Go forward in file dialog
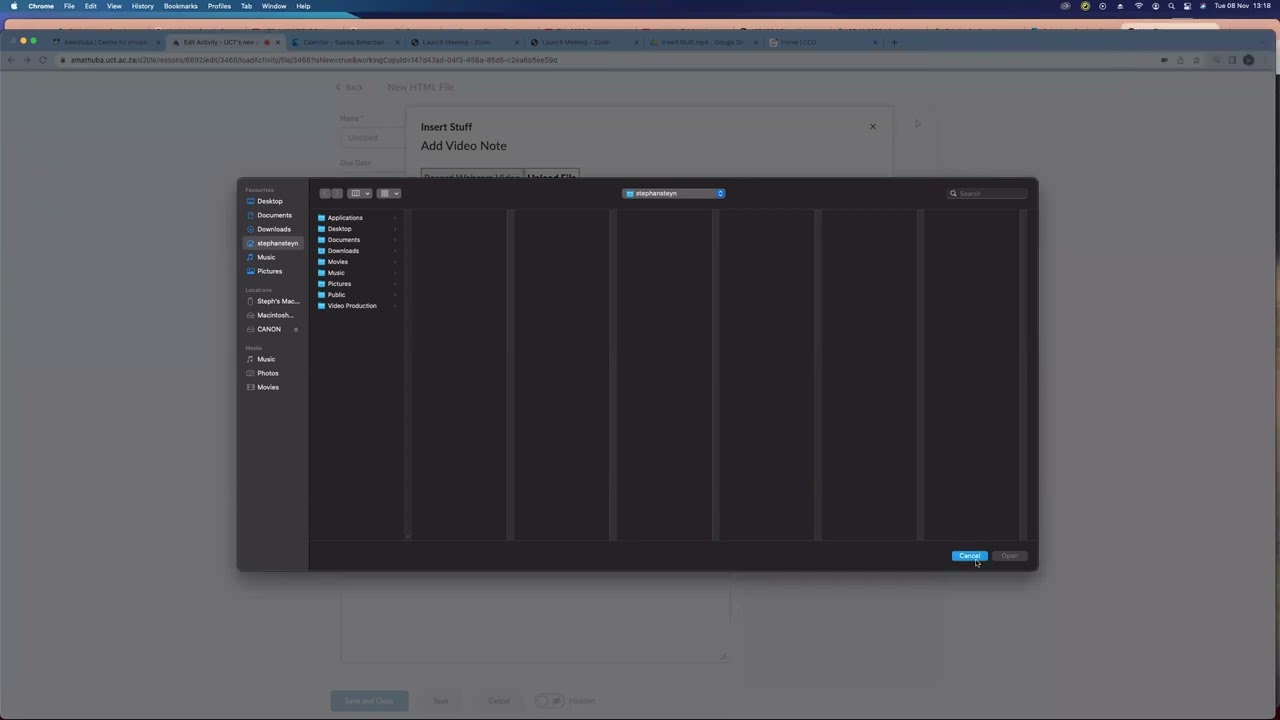The image size is (1280, 720). tap(337, 193)
